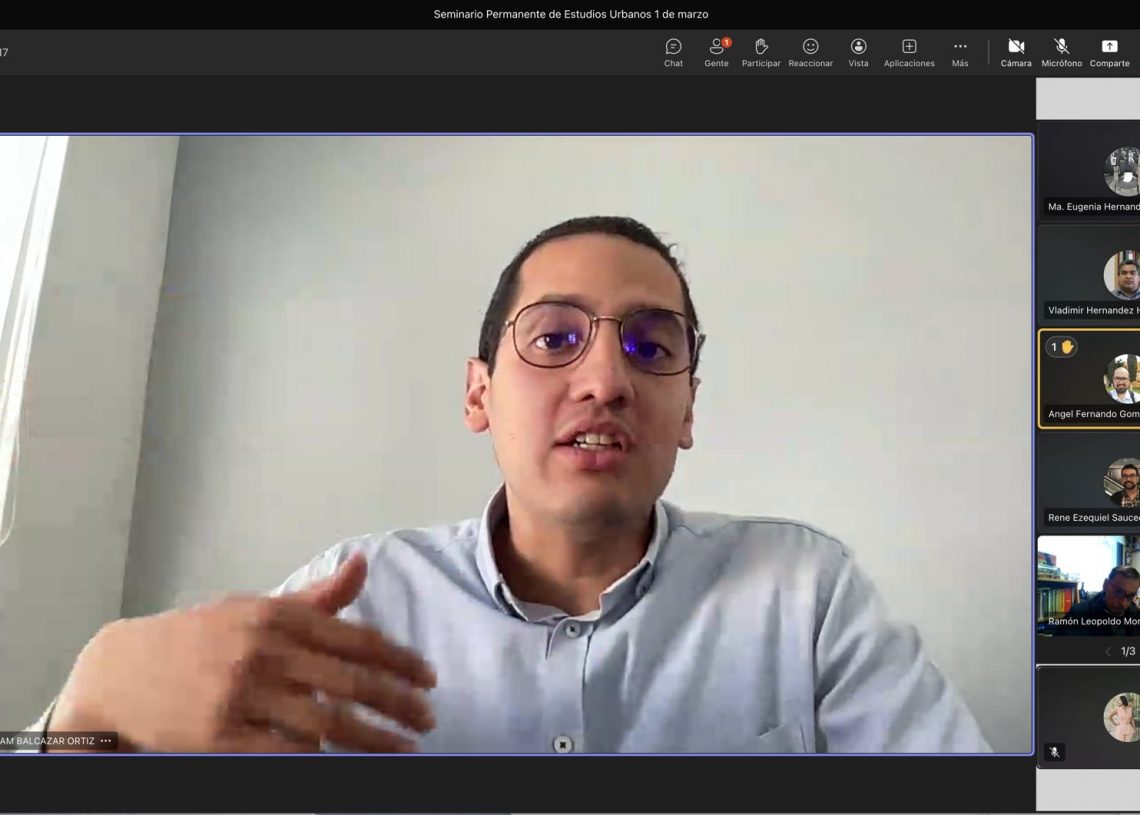This screenshot has height=815, width=1140.
Task: Click the muted mic icon on self tile
Action: pos(1054,752)
